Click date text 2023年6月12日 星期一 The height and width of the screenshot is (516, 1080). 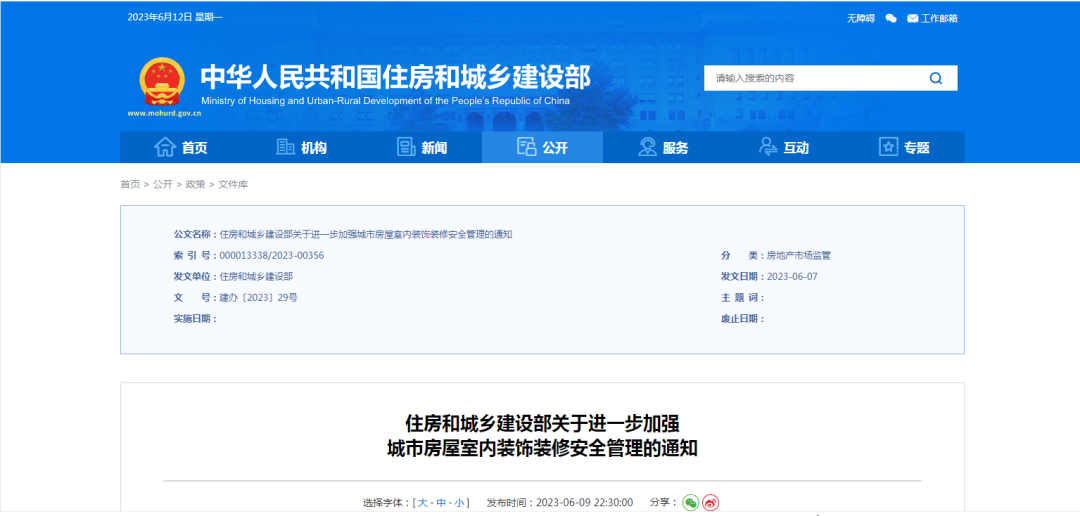[175, 18]
